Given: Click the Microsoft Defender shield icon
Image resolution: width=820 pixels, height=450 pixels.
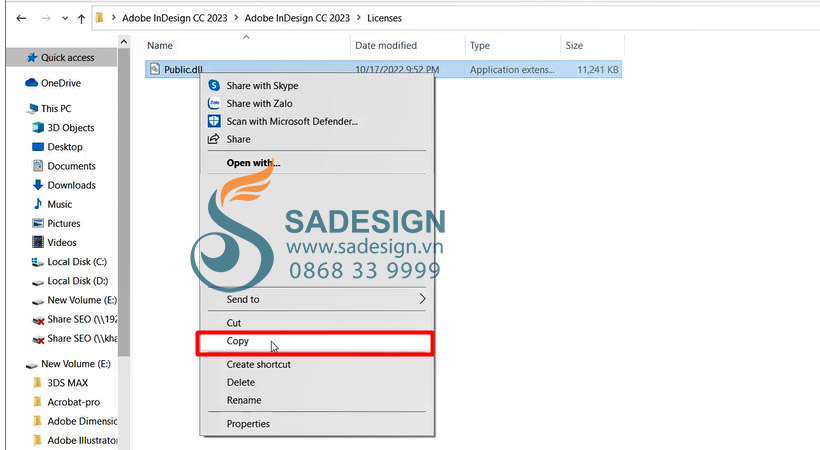Looking at the screenshot, I should pyautogui.click(x=214, y=121).
